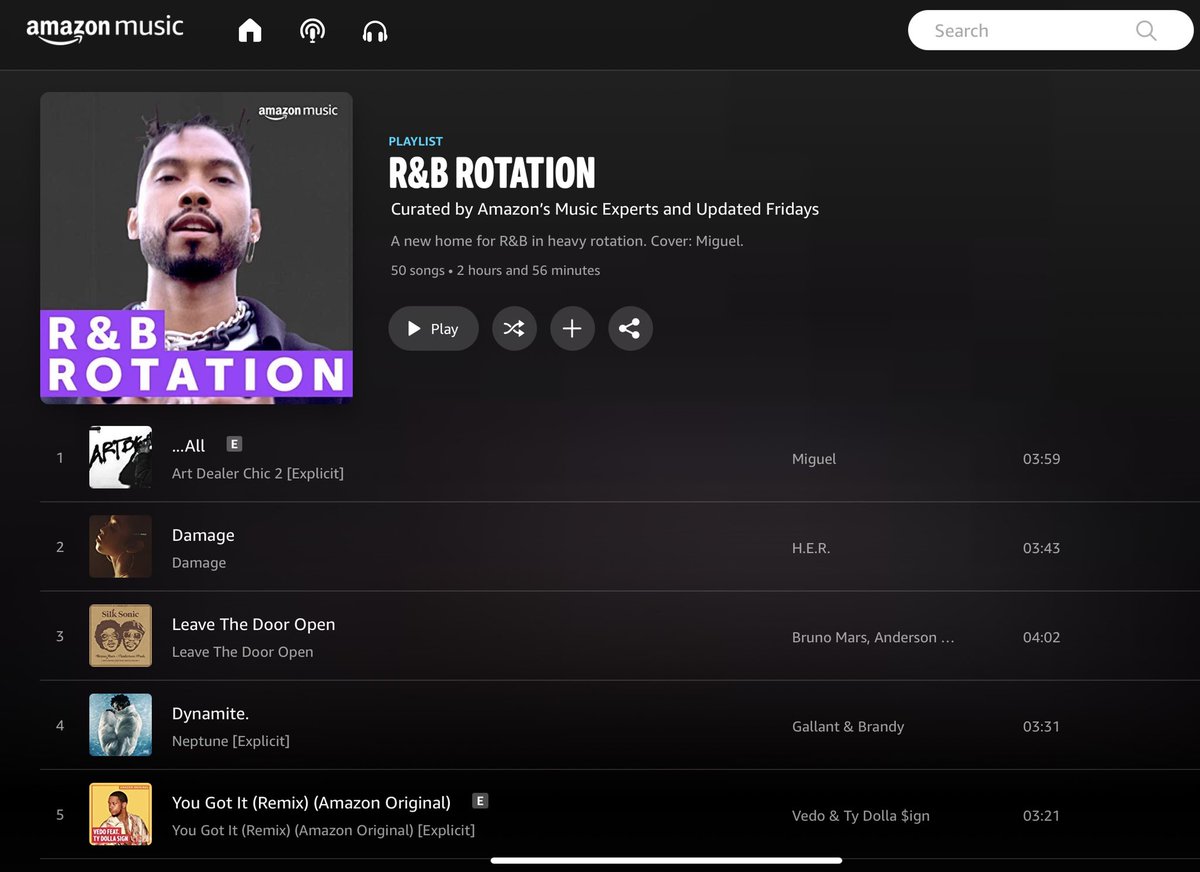Open the Library headphones icon
This screenshot has height=872, width=1200.
375,31
